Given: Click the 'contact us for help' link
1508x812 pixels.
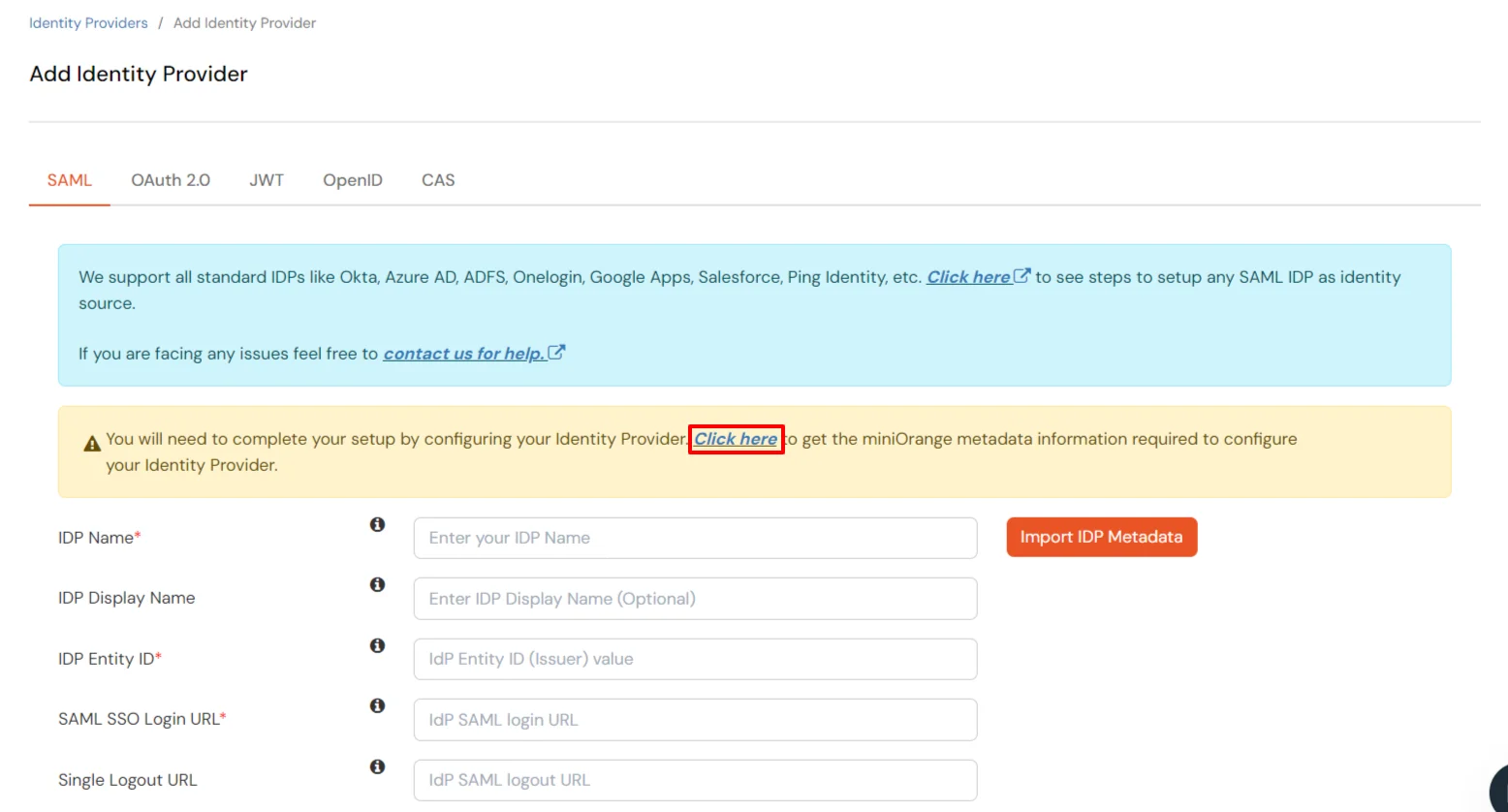Looking at the screenshot, I should [x=463, y=353].
